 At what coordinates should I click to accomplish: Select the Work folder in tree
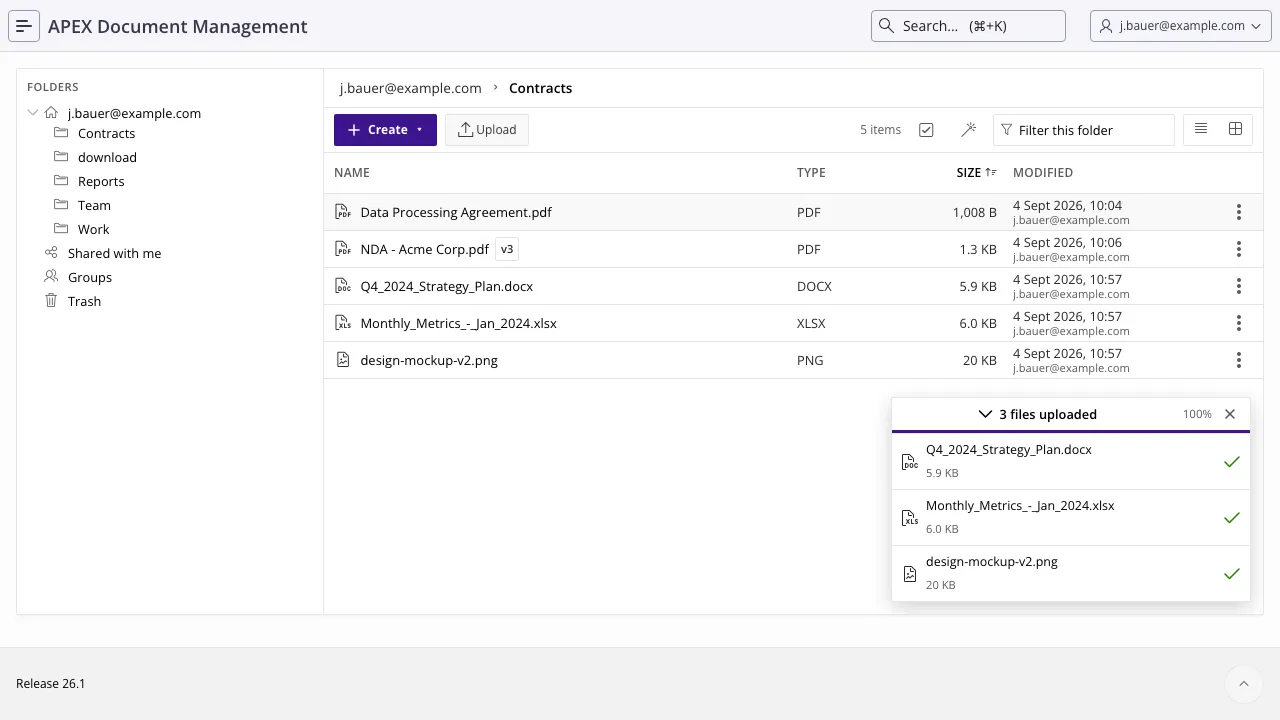point(93,229)
